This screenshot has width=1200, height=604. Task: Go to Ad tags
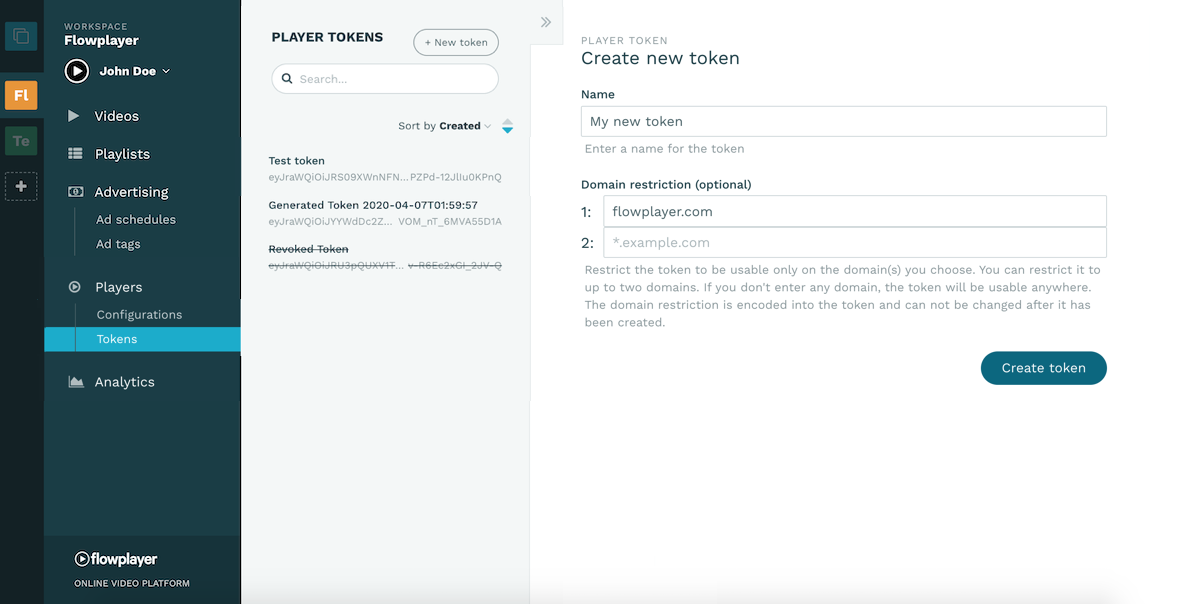click(118, 244)
